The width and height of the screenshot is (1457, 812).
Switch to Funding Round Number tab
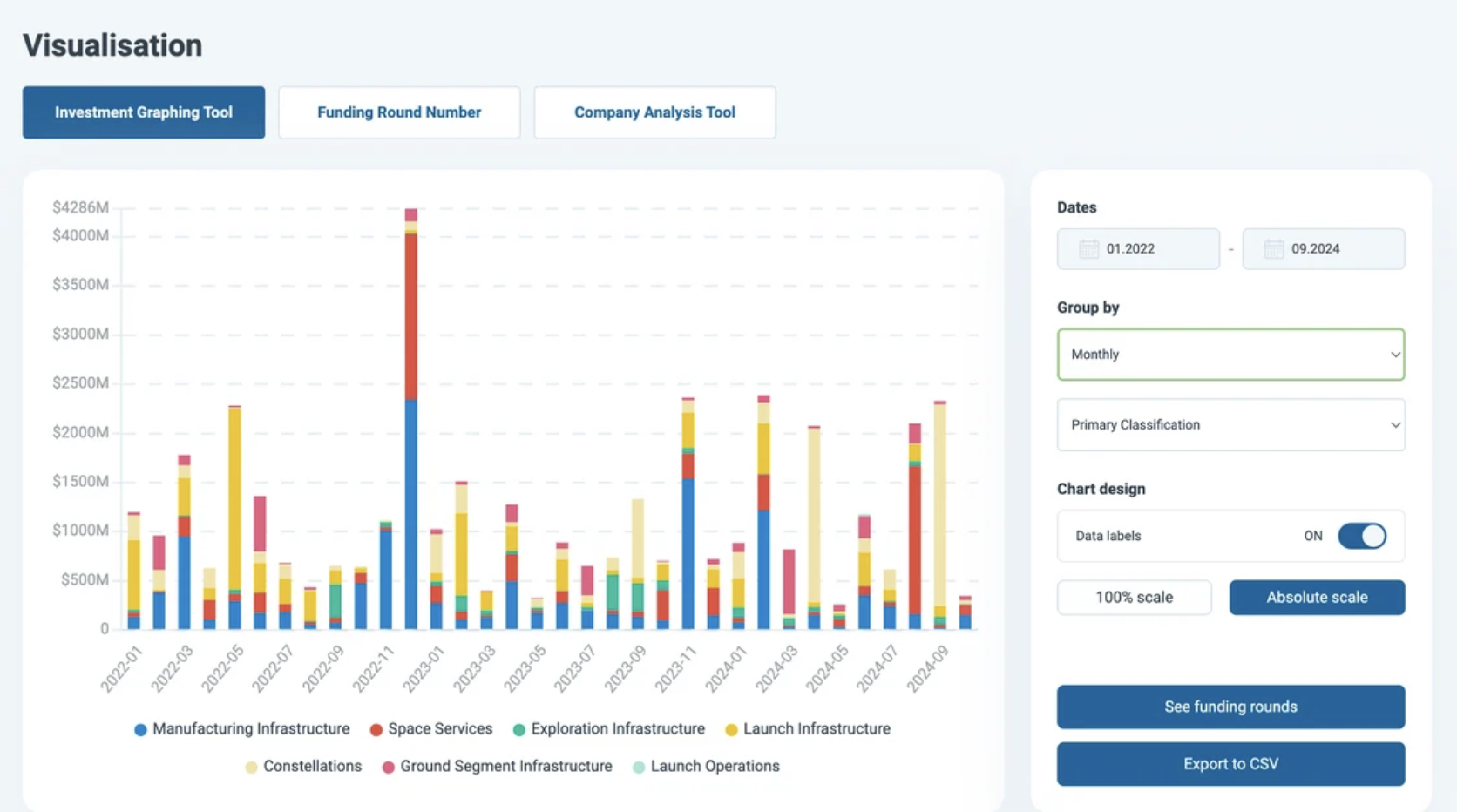(x=399, y=112)
